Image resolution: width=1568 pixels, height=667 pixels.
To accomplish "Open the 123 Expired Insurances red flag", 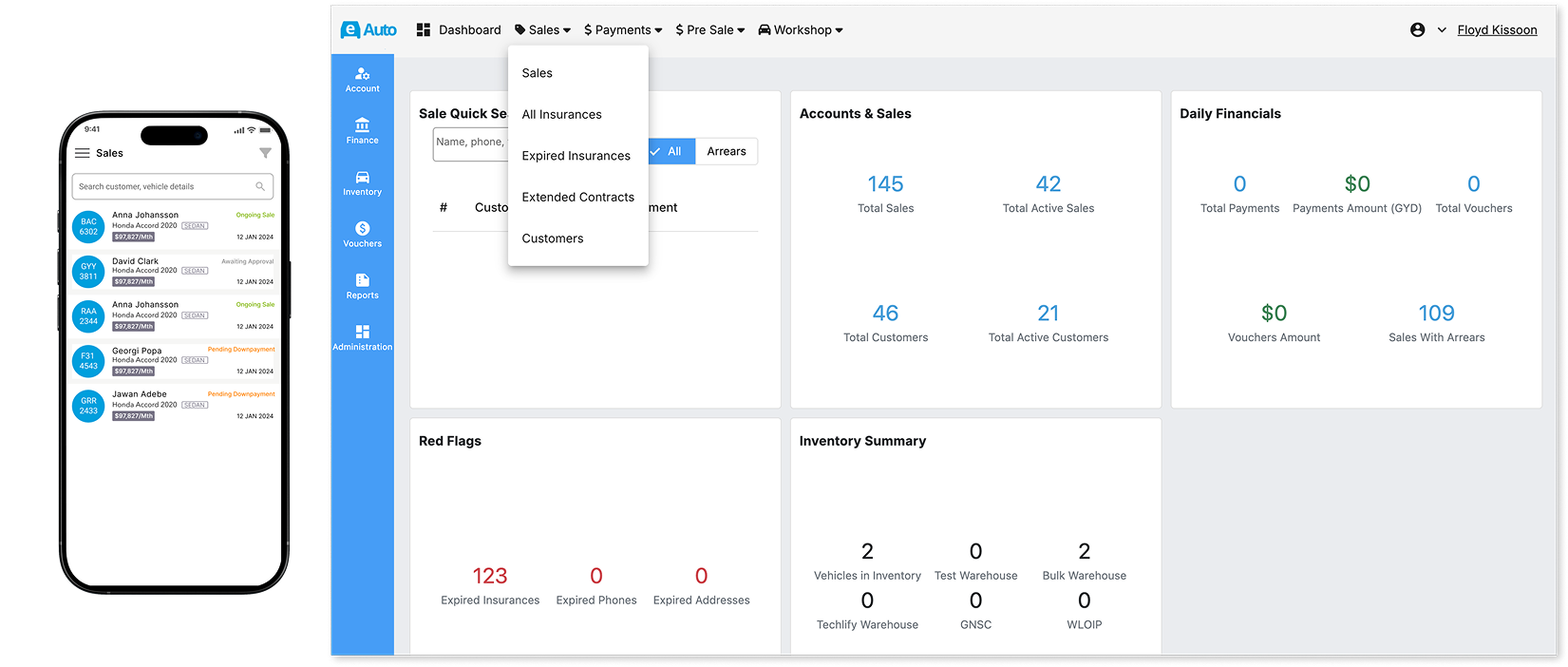I will click(490, 585).
